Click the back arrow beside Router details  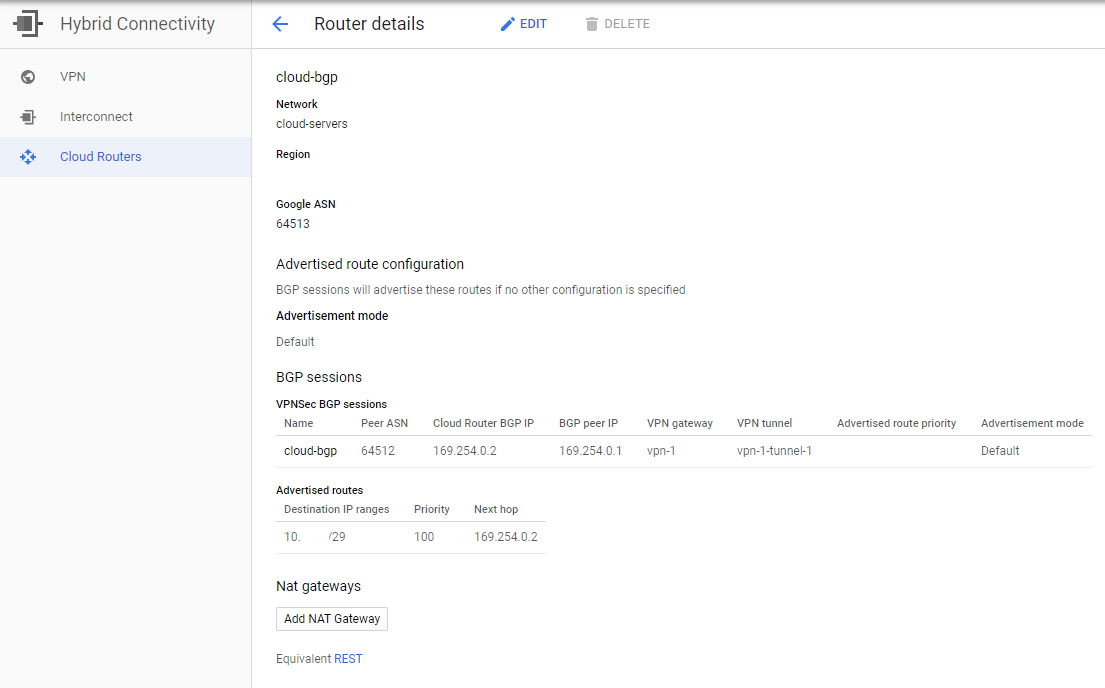pos(280,24)
